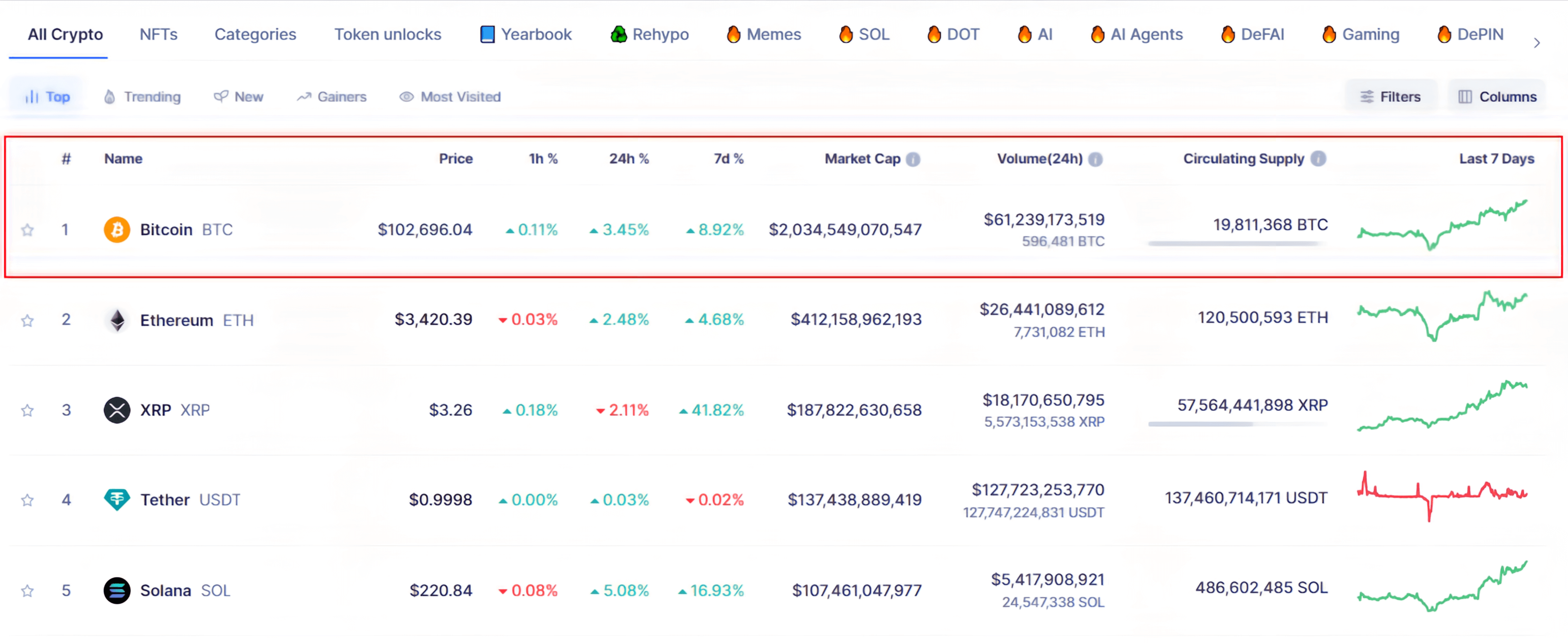Sort by 7d % column
The height and width of the screenshot is (643, 1568).
click(729, 159)
